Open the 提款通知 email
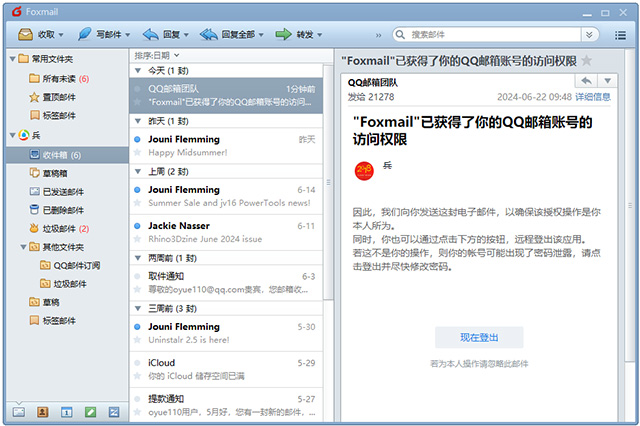The height and width of the screenshot is (426, 640). pos(226,405)
